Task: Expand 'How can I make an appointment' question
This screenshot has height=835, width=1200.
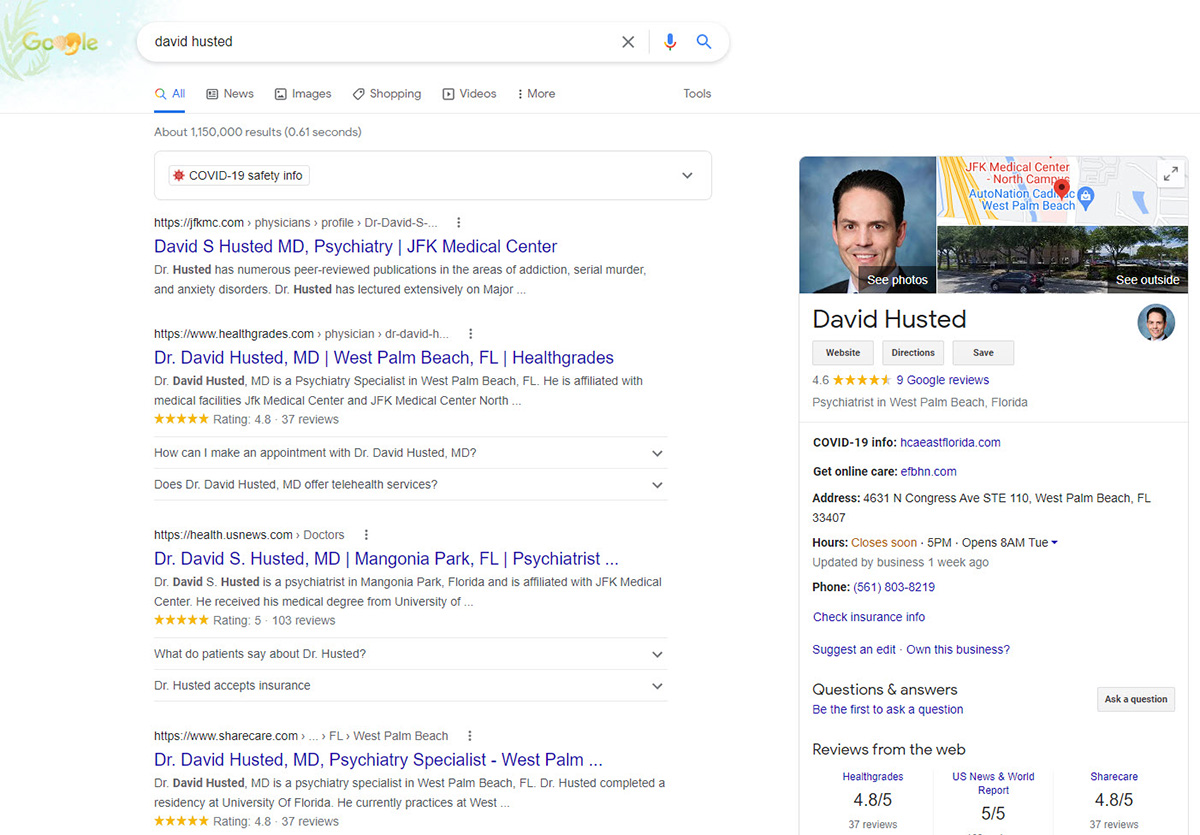Action: (411, 453)
